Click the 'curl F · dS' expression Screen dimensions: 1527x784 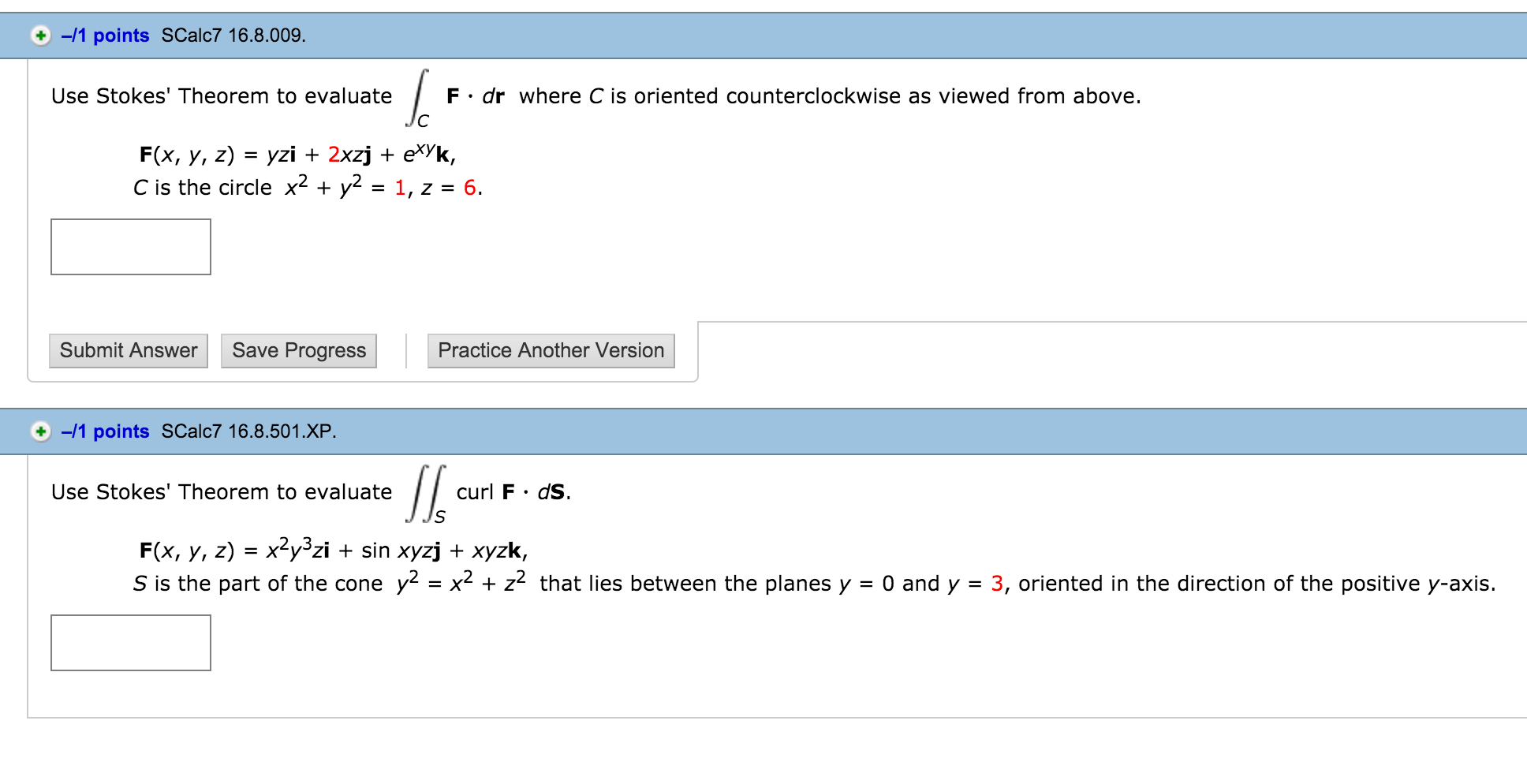pyautogui.click(x=513, y=492)
